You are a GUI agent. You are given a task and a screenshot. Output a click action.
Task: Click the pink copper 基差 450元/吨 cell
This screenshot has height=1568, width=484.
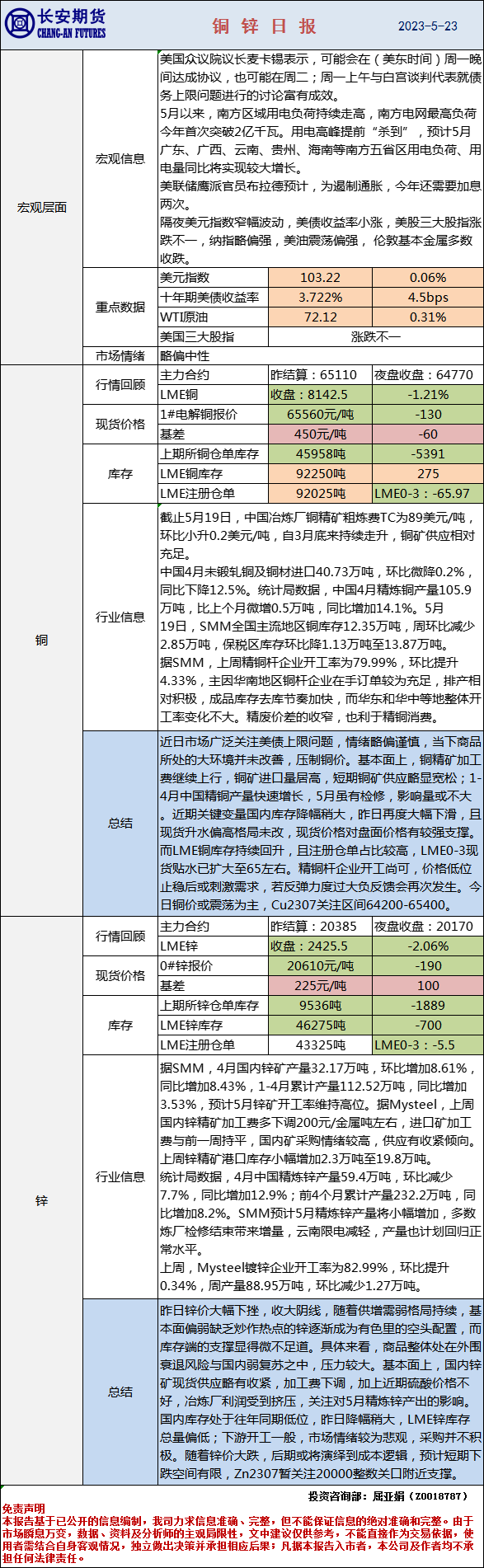[x=320, y=434]
